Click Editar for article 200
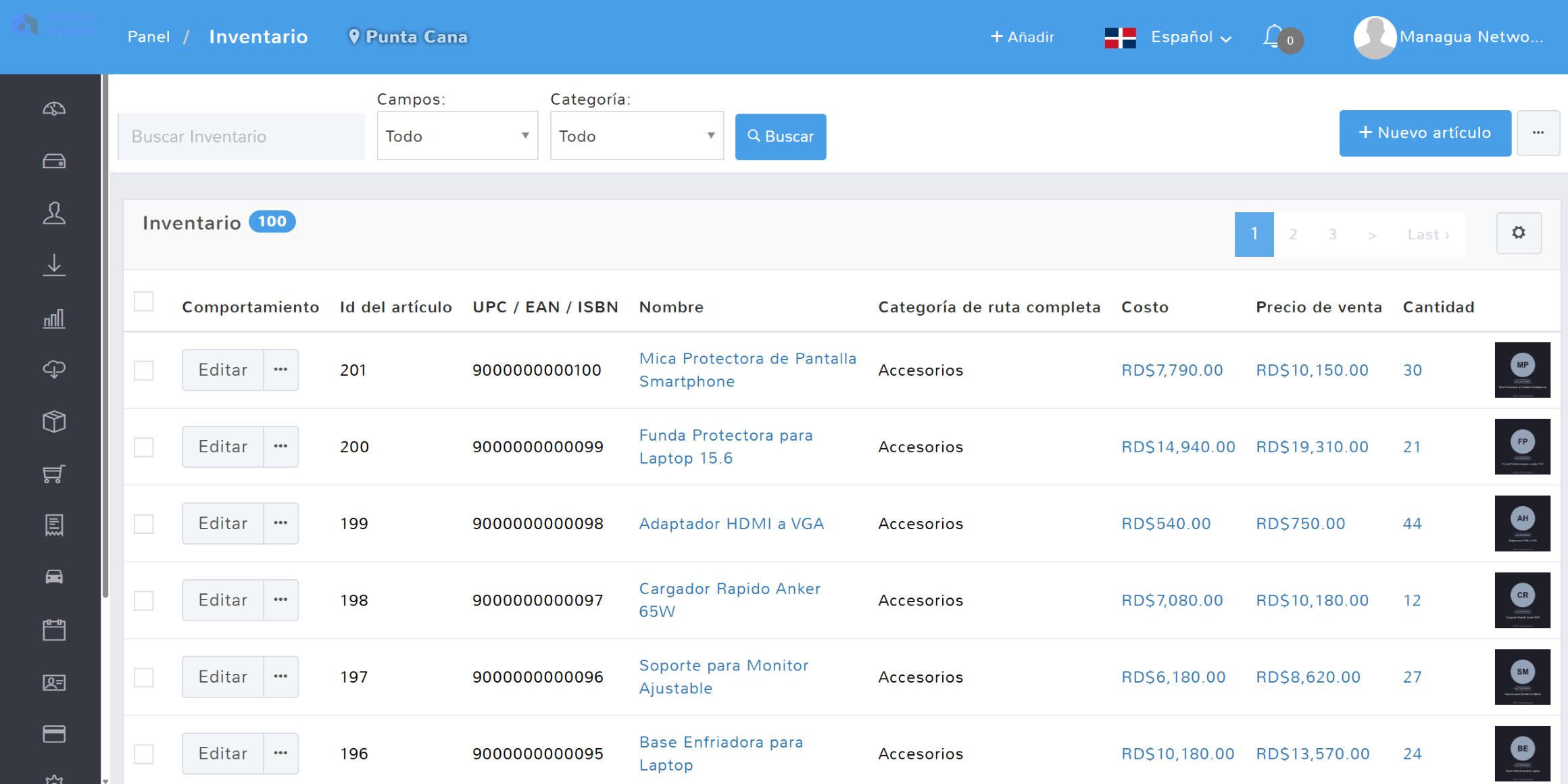This screenshot has width=1568, height=784. (223, 447)
